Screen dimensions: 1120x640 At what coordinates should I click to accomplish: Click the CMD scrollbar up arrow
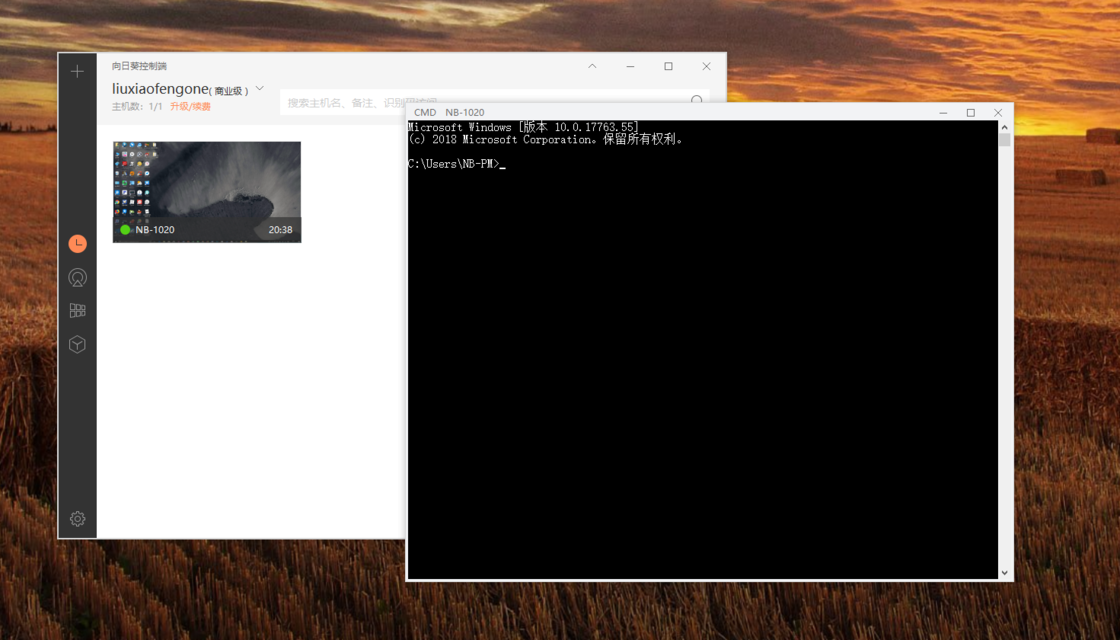point(1004,127)
